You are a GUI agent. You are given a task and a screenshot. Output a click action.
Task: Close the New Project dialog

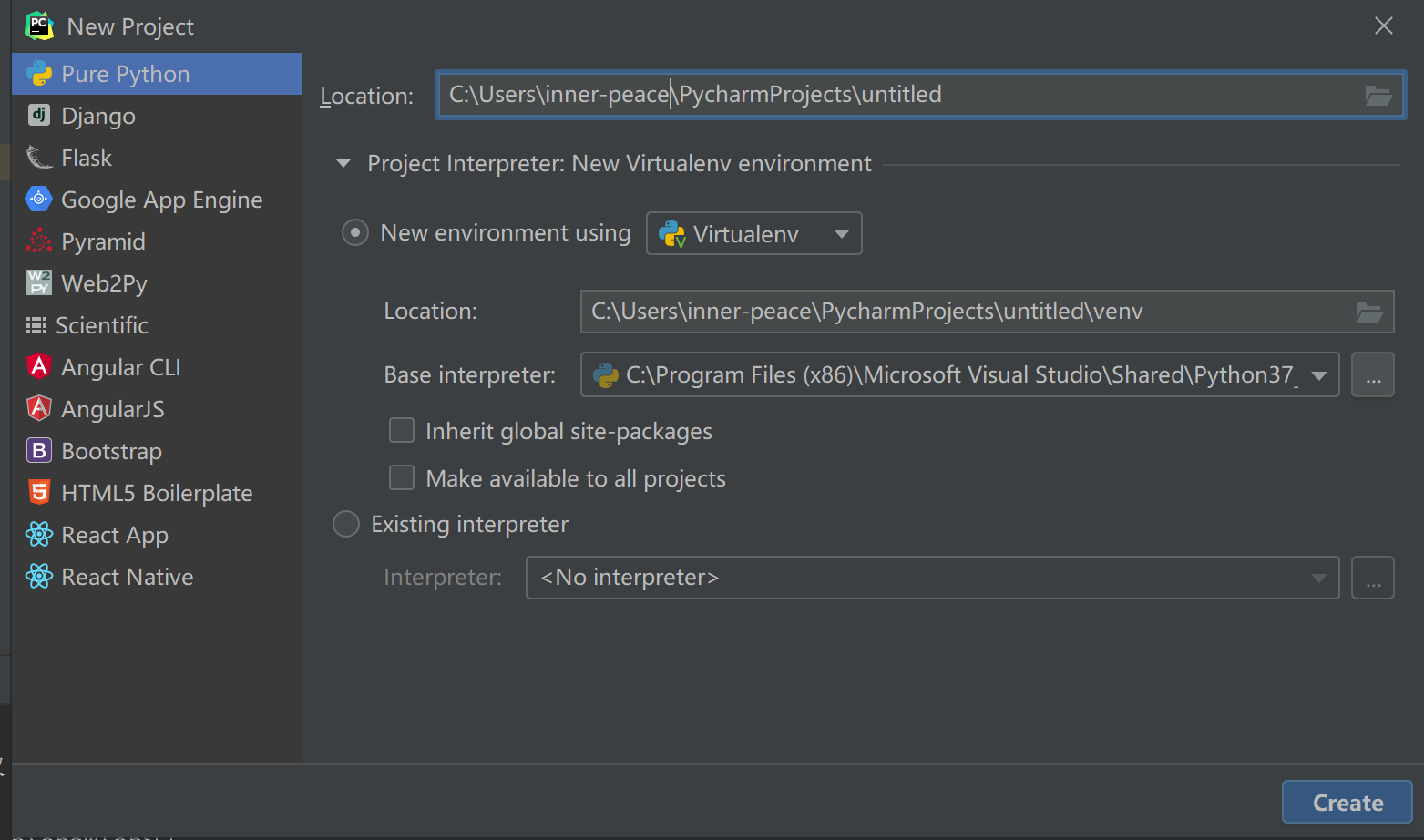point(1383,26)
